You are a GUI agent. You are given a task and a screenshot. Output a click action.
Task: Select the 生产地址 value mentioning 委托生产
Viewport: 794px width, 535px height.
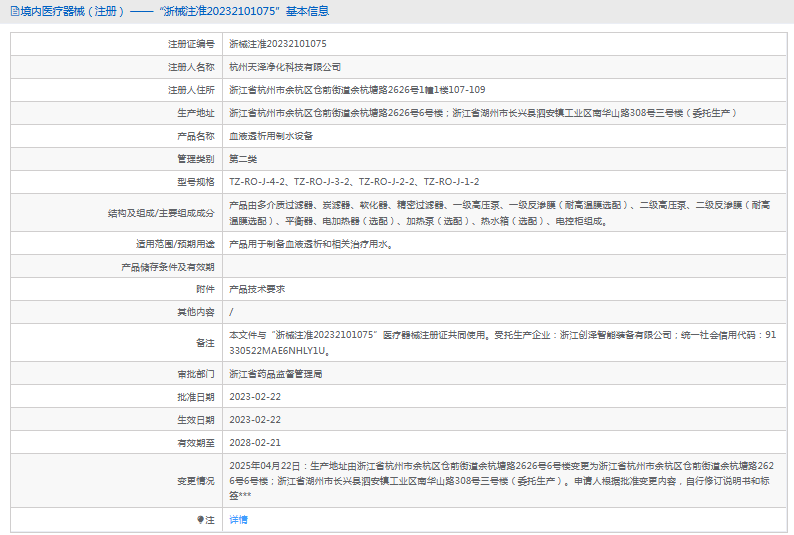tap(483, 113)
